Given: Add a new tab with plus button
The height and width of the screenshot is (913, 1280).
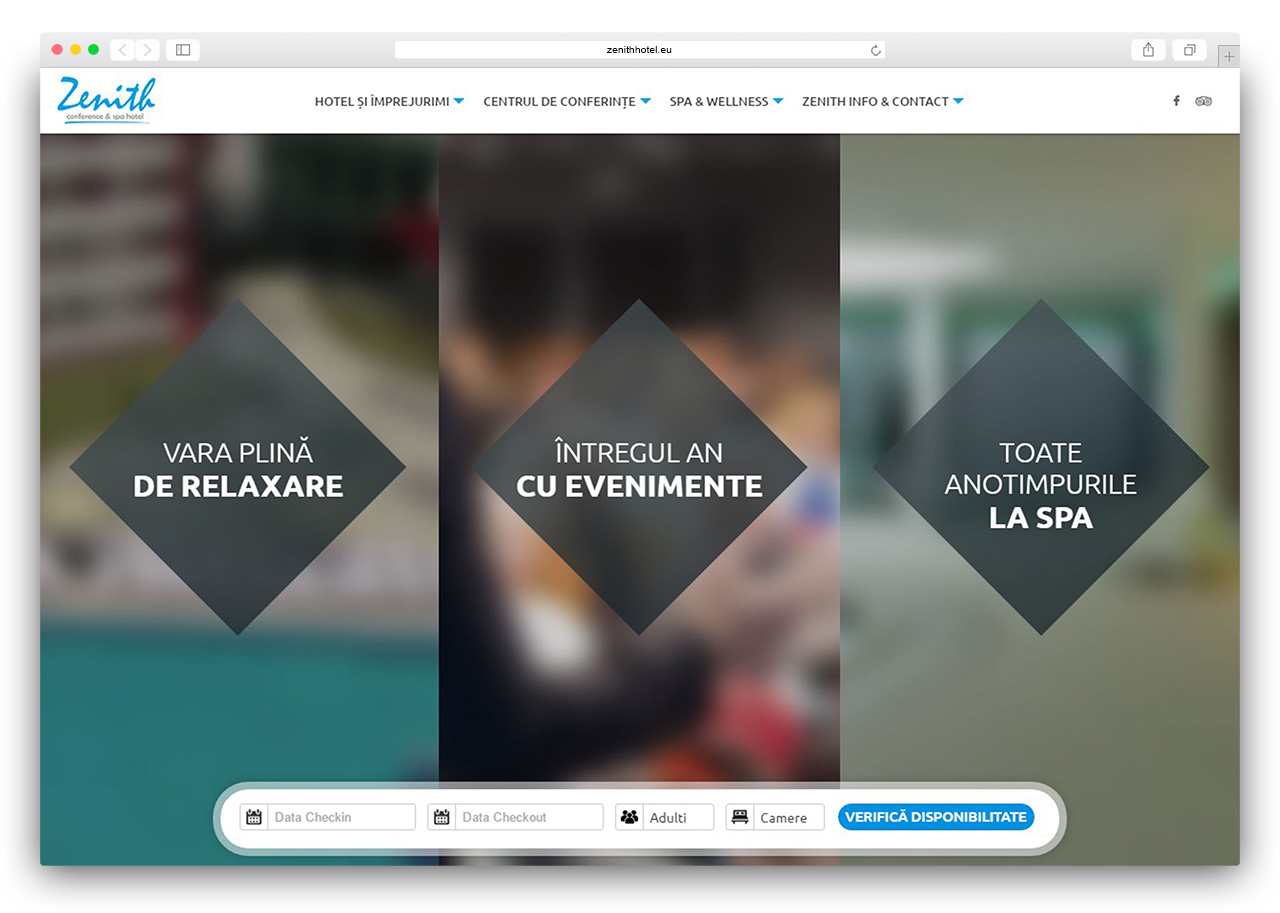Looking at the screenshot, I should 1229,57.
